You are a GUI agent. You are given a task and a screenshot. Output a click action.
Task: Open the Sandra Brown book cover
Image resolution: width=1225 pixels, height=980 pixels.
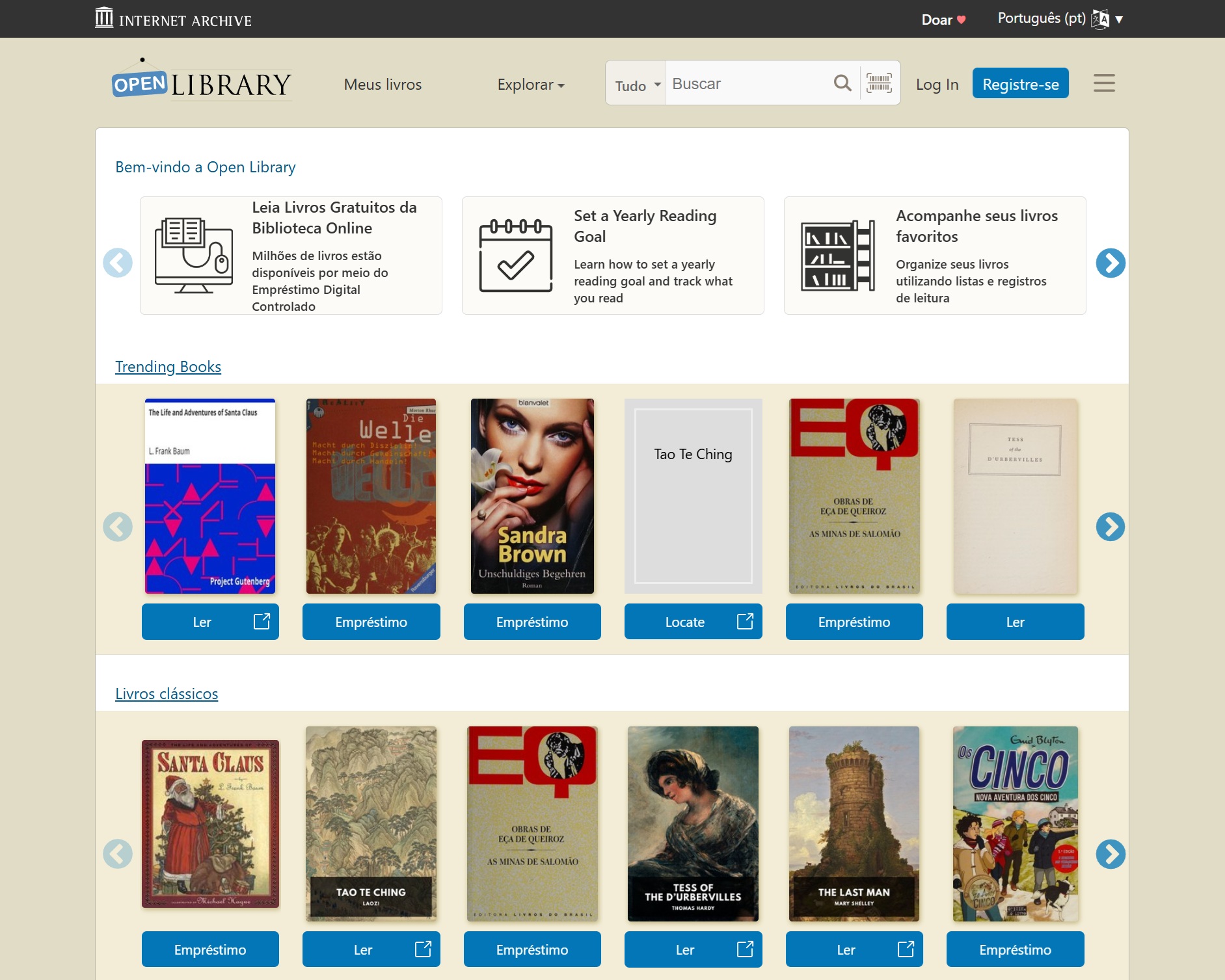(532, 496)
